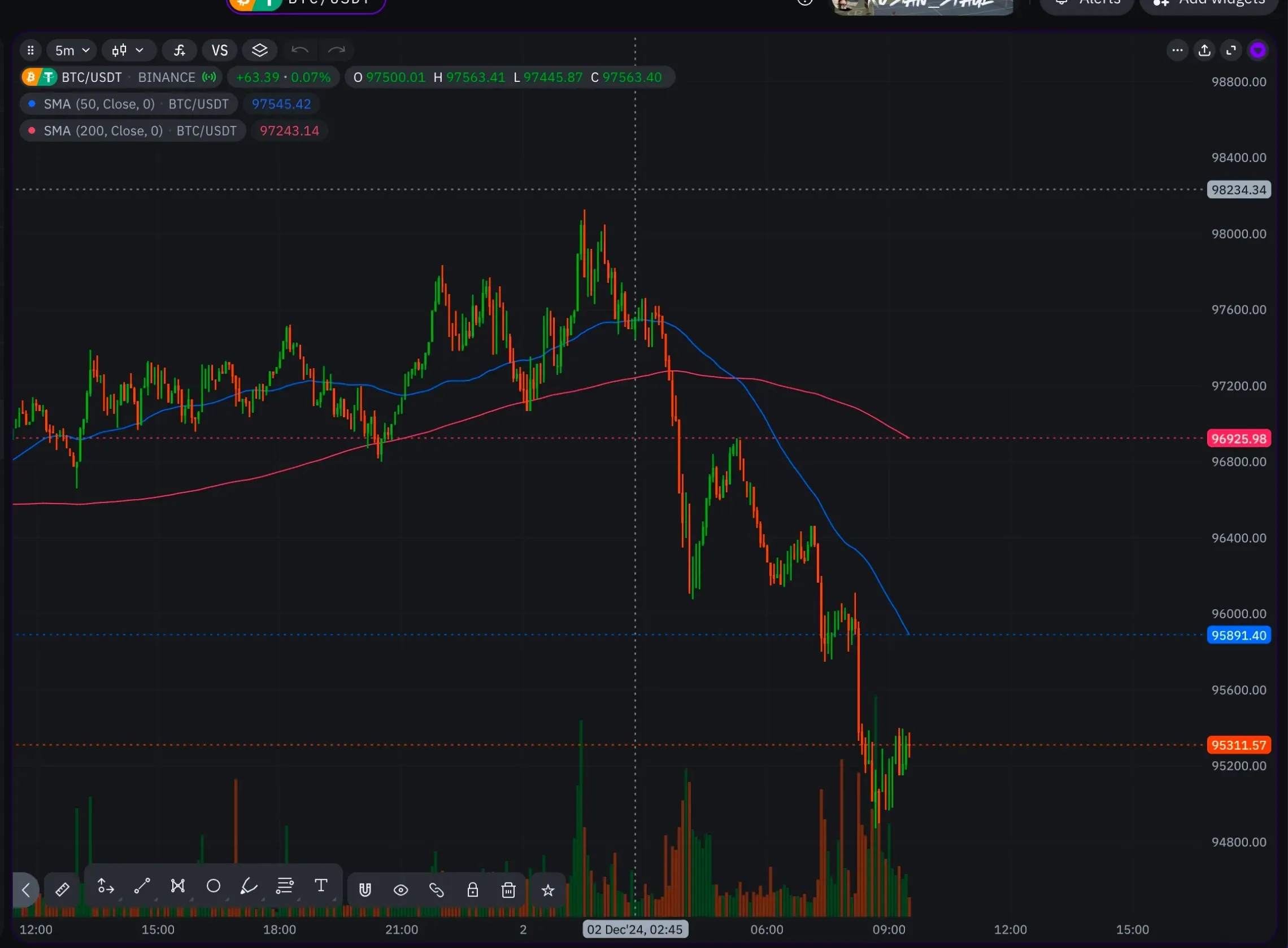This screenshot has height=948, width=1288.
Task: Click the BTC/USDT BINANCE symbol label
Action: [119, 77]
